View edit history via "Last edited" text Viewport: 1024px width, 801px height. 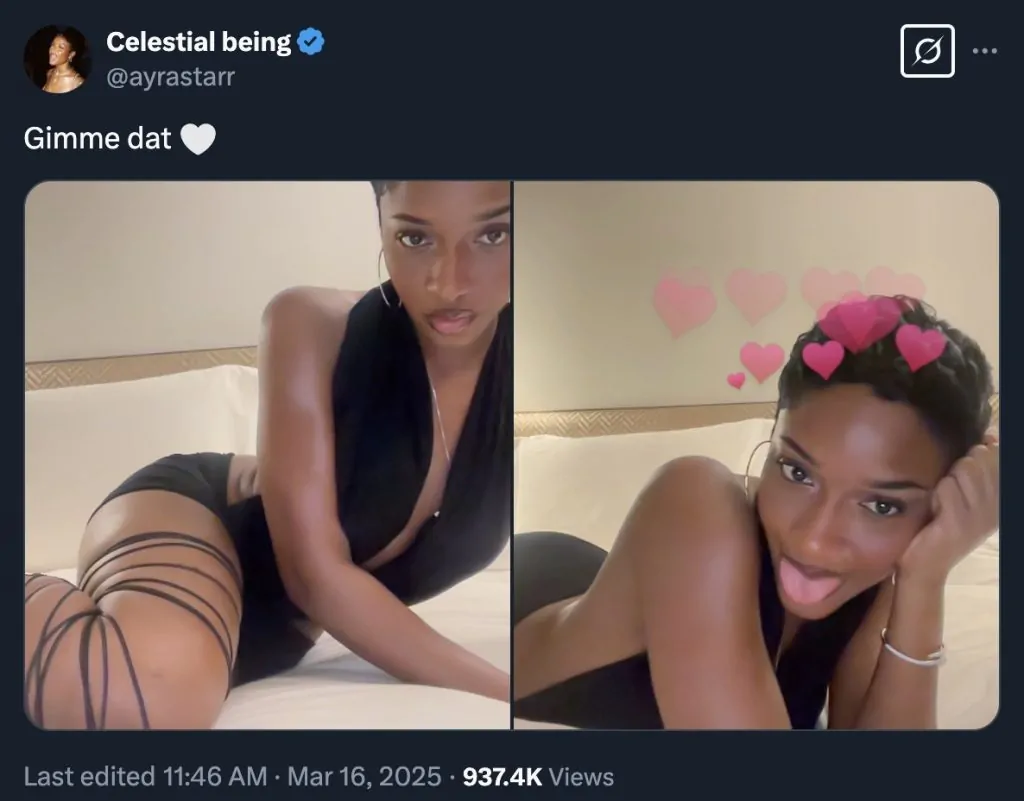coord(88,777)
